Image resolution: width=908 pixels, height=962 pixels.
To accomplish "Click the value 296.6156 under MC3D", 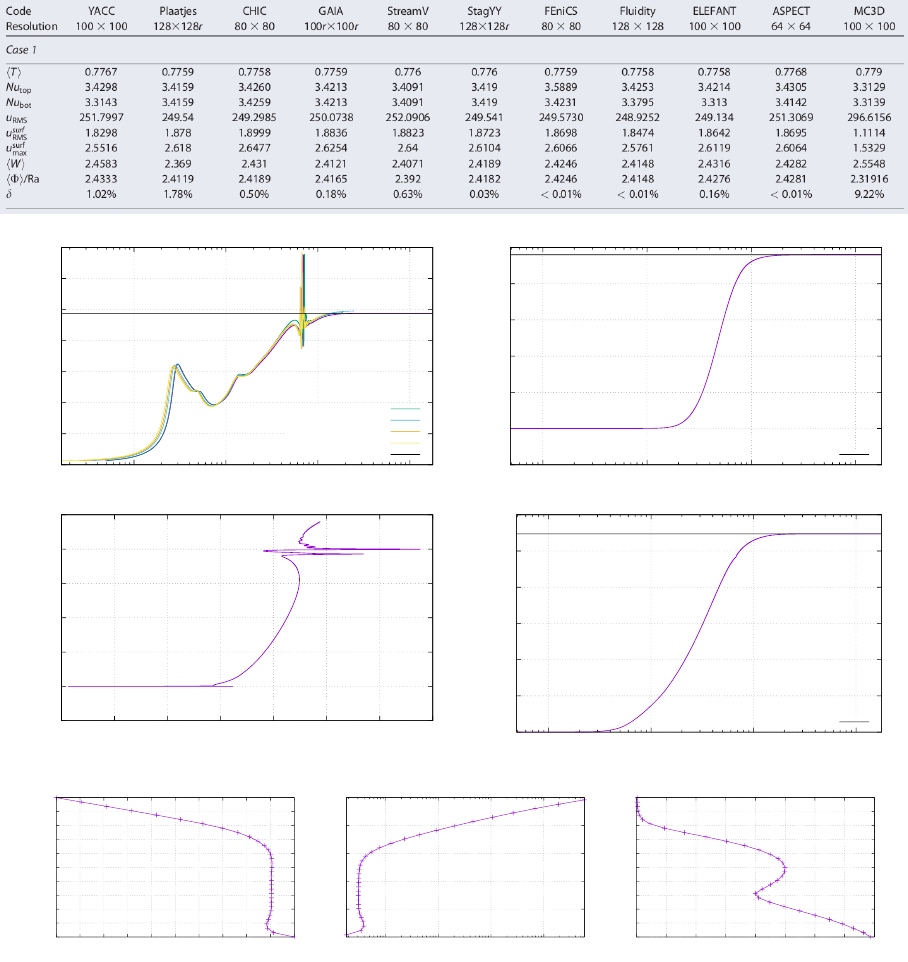I will coord(869,117).
